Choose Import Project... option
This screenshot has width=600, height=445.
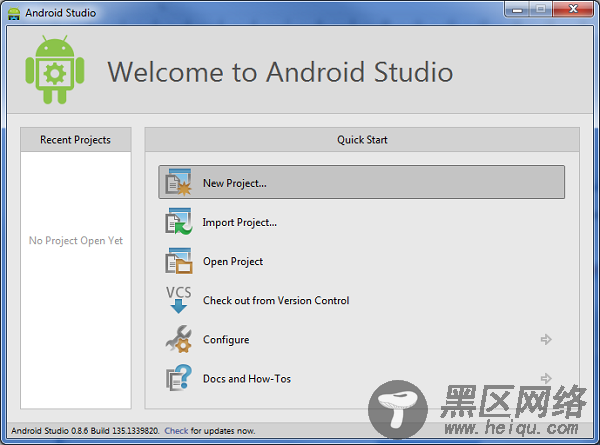[240, 222]
